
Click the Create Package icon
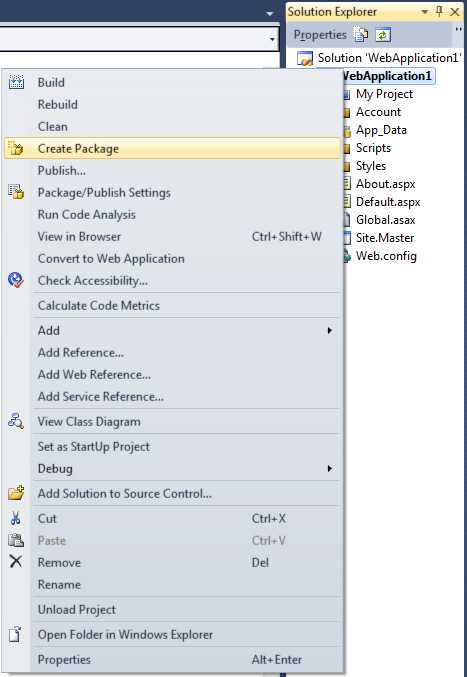click(16, 149)
